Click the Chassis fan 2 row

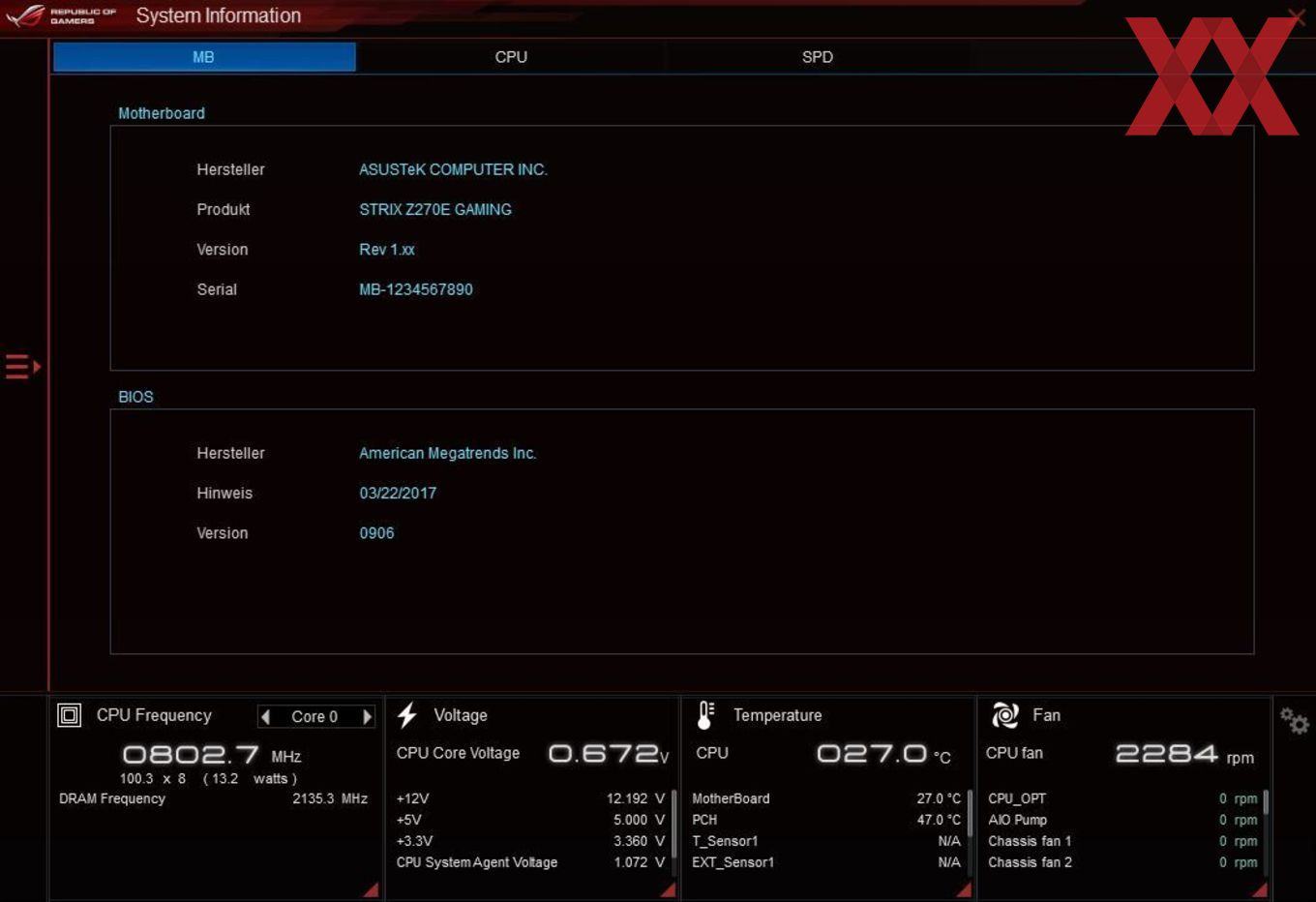(x=1122, y=862)
